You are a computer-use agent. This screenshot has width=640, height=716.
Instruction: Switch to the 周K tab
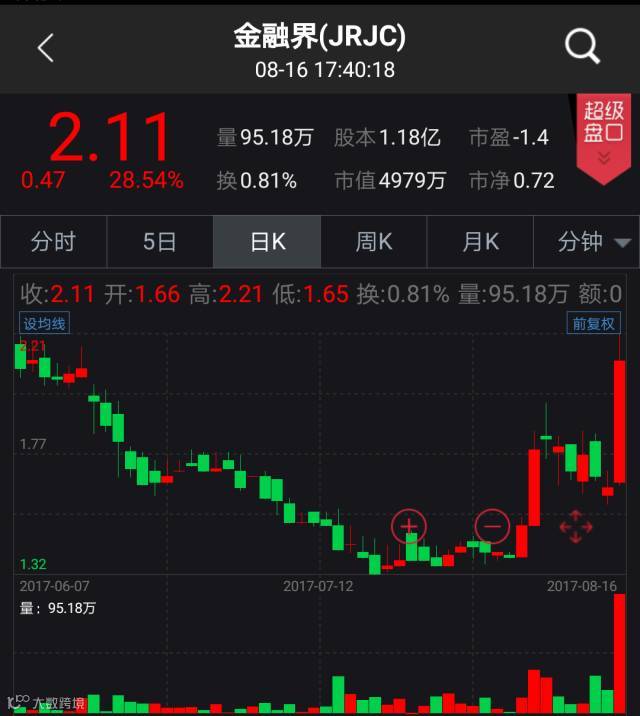pyautogui.click(x=374, y=242)
